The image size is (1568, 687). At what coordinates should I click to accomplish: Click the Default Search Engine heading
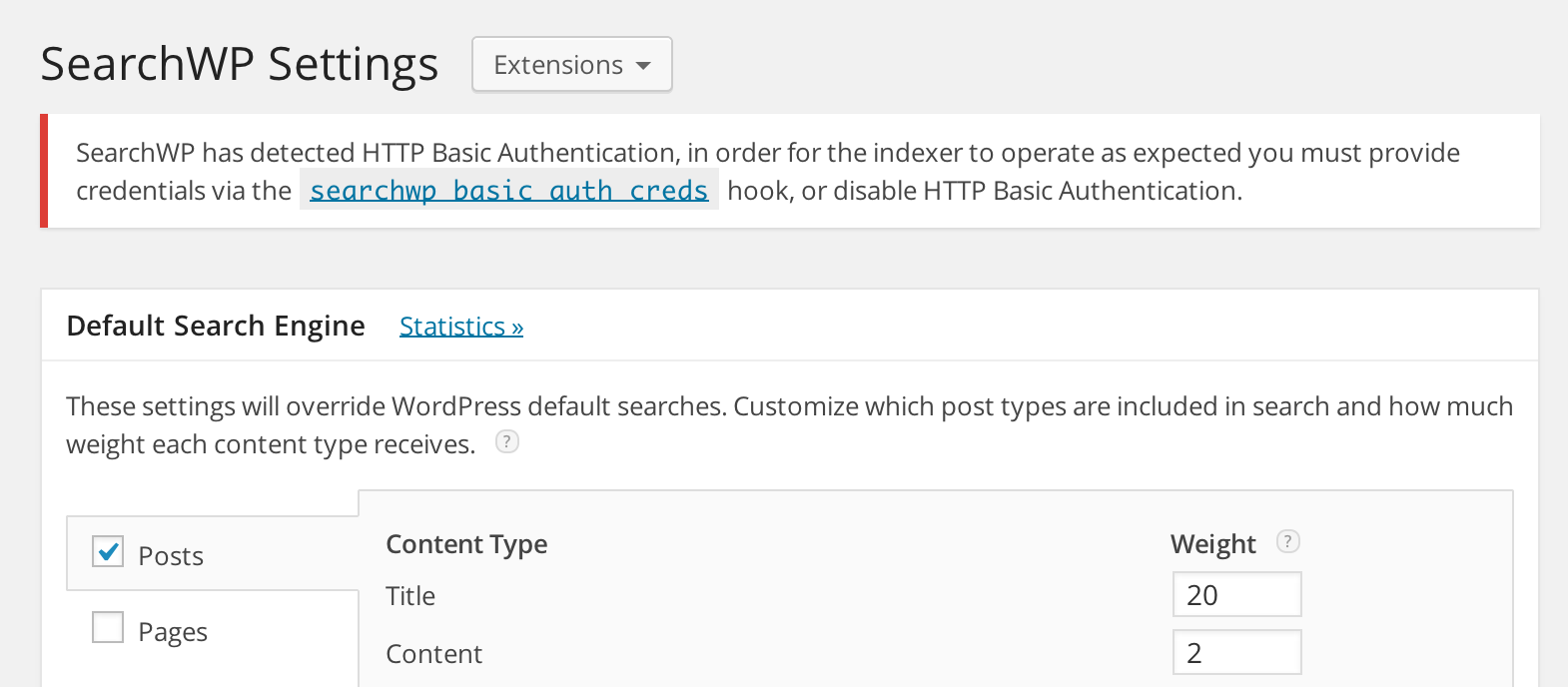point(216,326)
